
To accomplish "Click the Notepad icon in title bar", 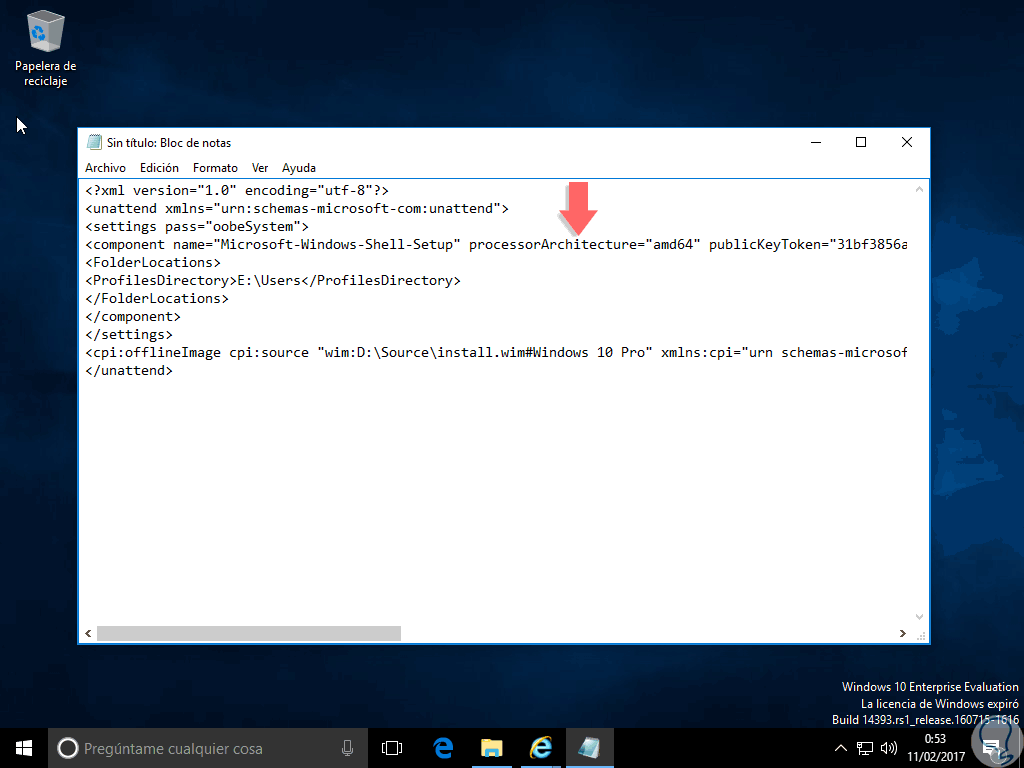I will [94, 142].
